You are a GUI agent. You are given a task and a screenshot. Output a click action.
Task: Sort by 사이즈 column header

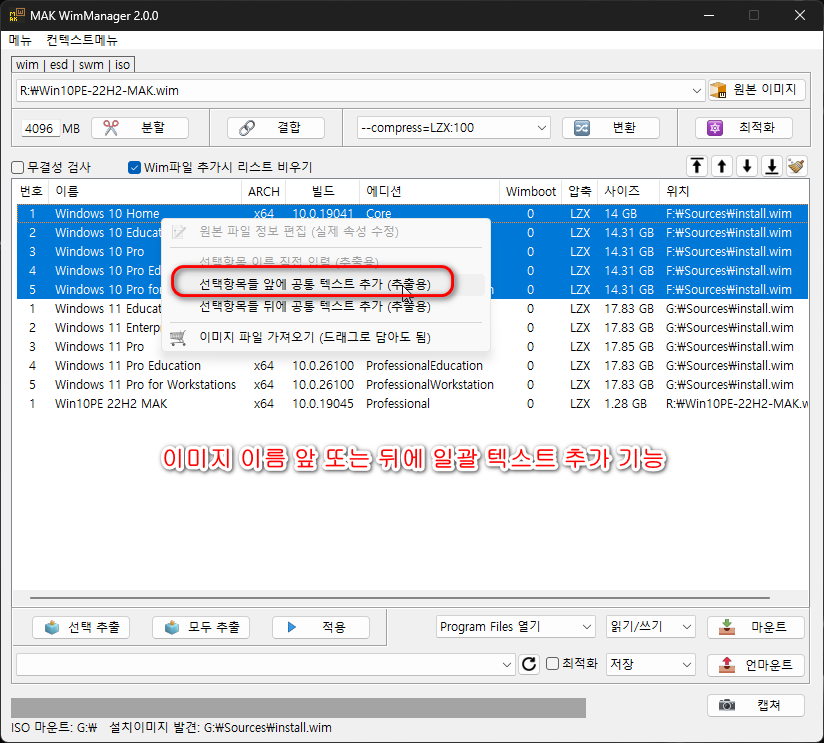pos(628,191)
